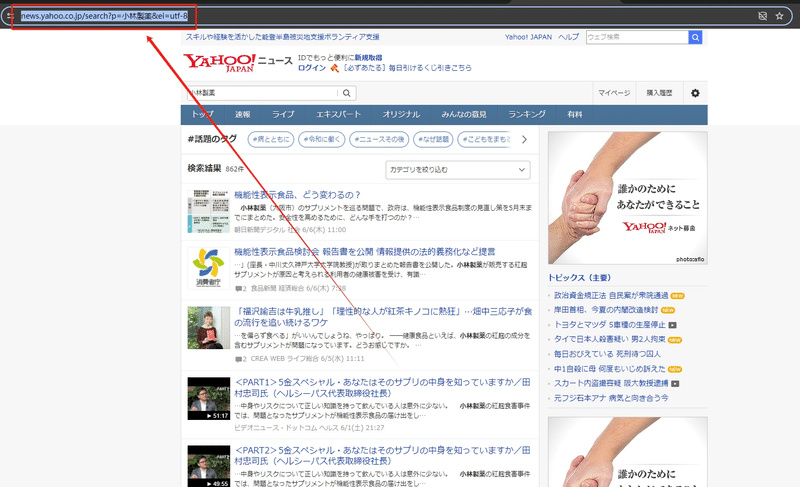Click the 消費者庁 logo thumbnail

tap(208, 268)
